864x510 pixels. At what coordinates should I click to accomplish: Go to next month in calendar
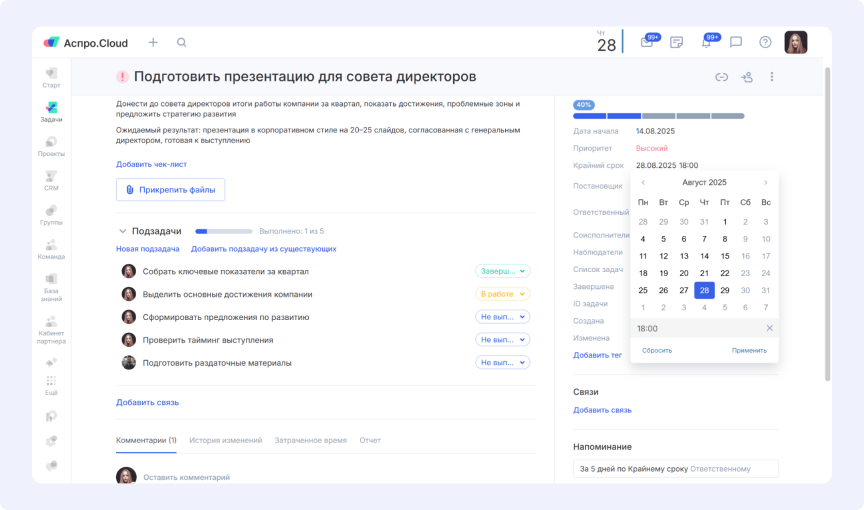[x=766, y=182]
